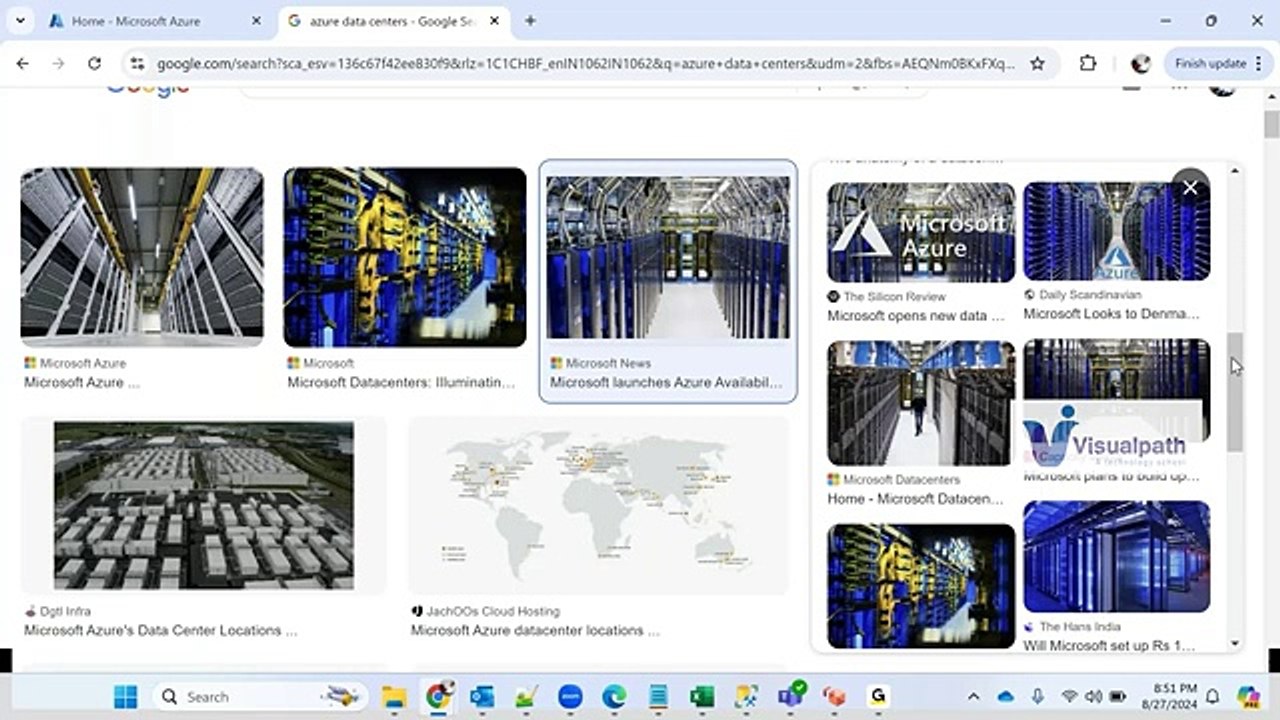Close the image preview side panel
Viewport: 1280px width, 720px height.
click(1190, 187)
